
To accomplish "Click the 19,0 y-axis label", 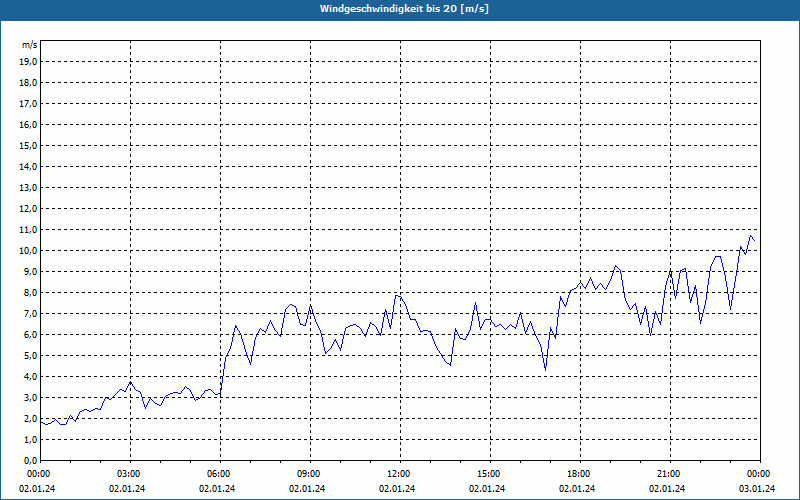I will (x=28, y=62).
